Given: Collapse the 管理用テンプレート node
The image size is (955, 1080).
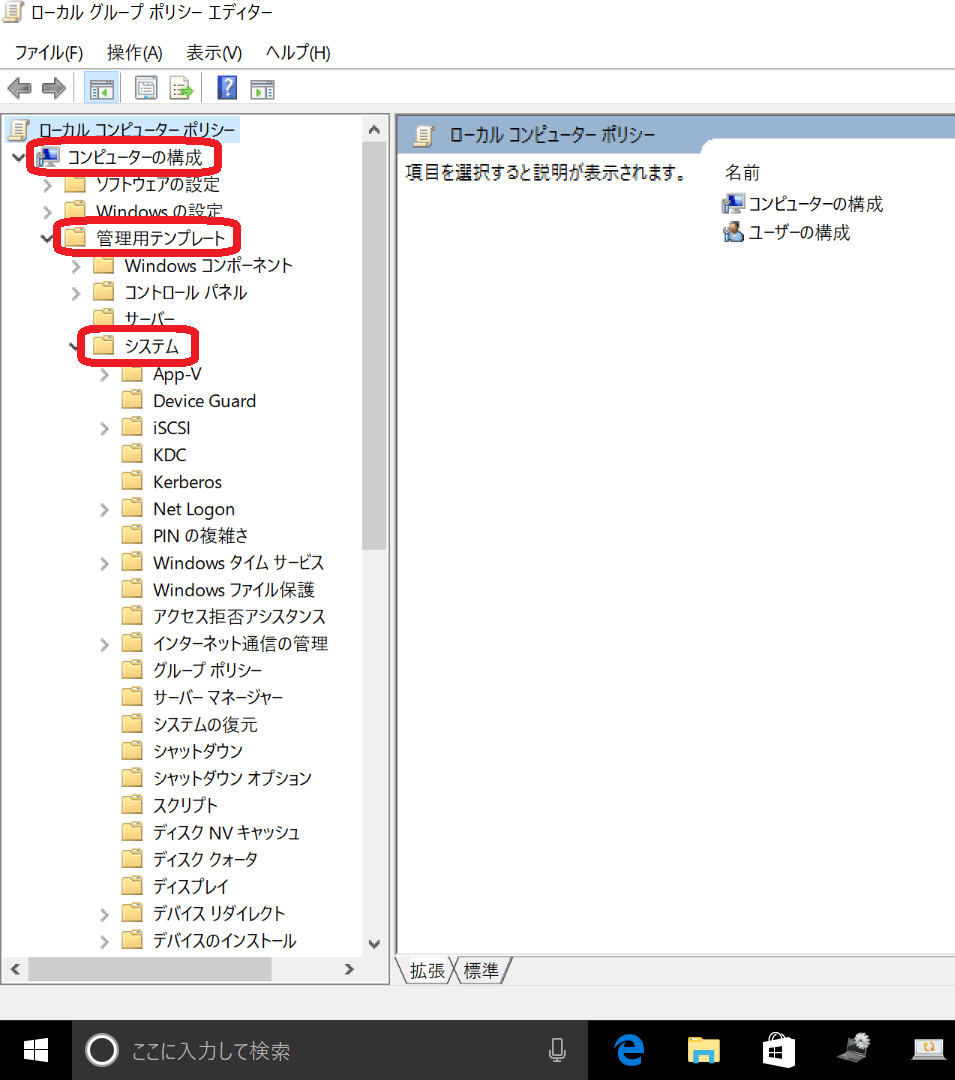Looking at the screenshot, I should click(x=47, y=239).
